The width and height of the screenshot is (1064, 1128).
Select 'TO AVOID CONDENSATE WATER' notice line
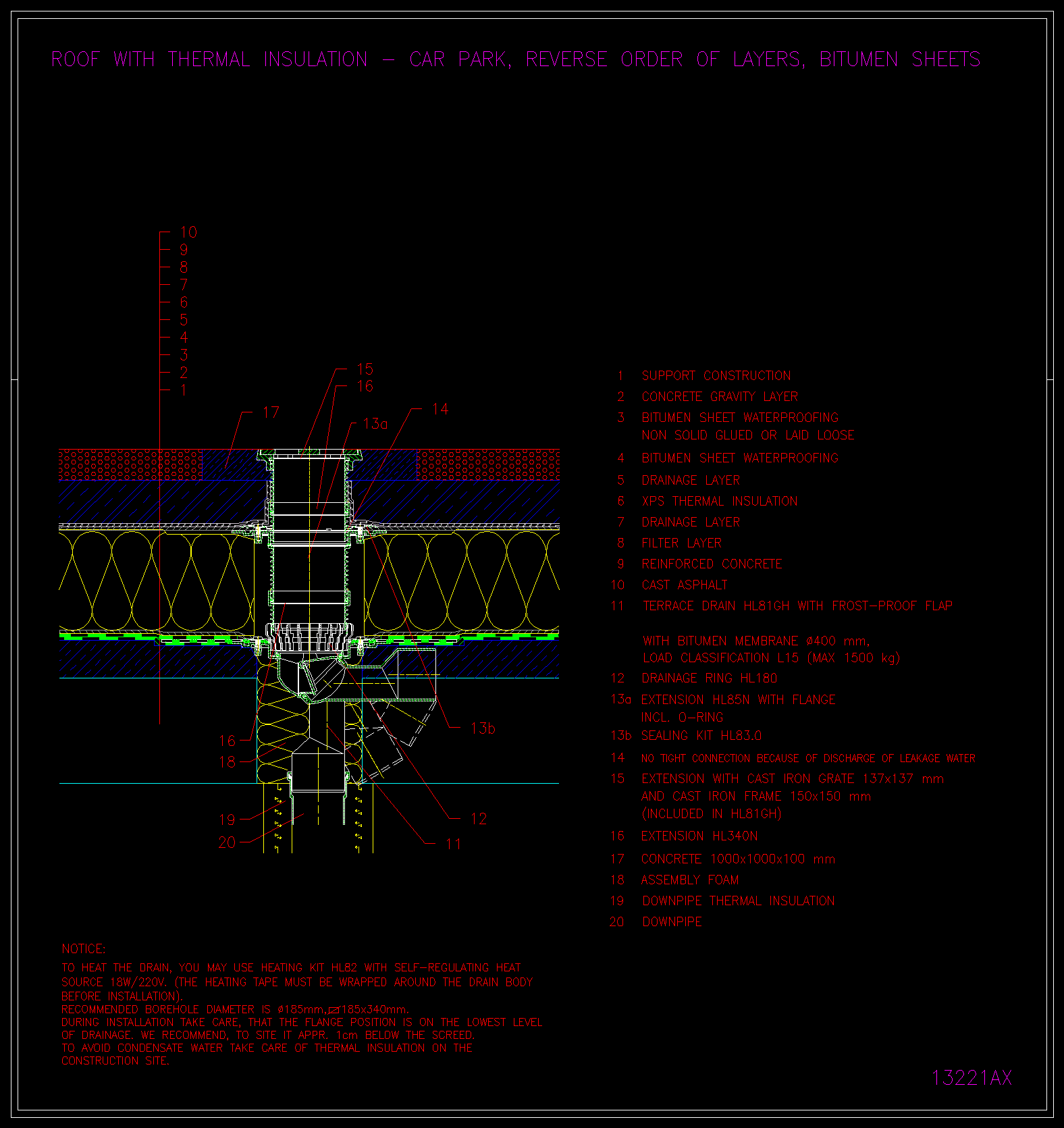pos(267,1048)
